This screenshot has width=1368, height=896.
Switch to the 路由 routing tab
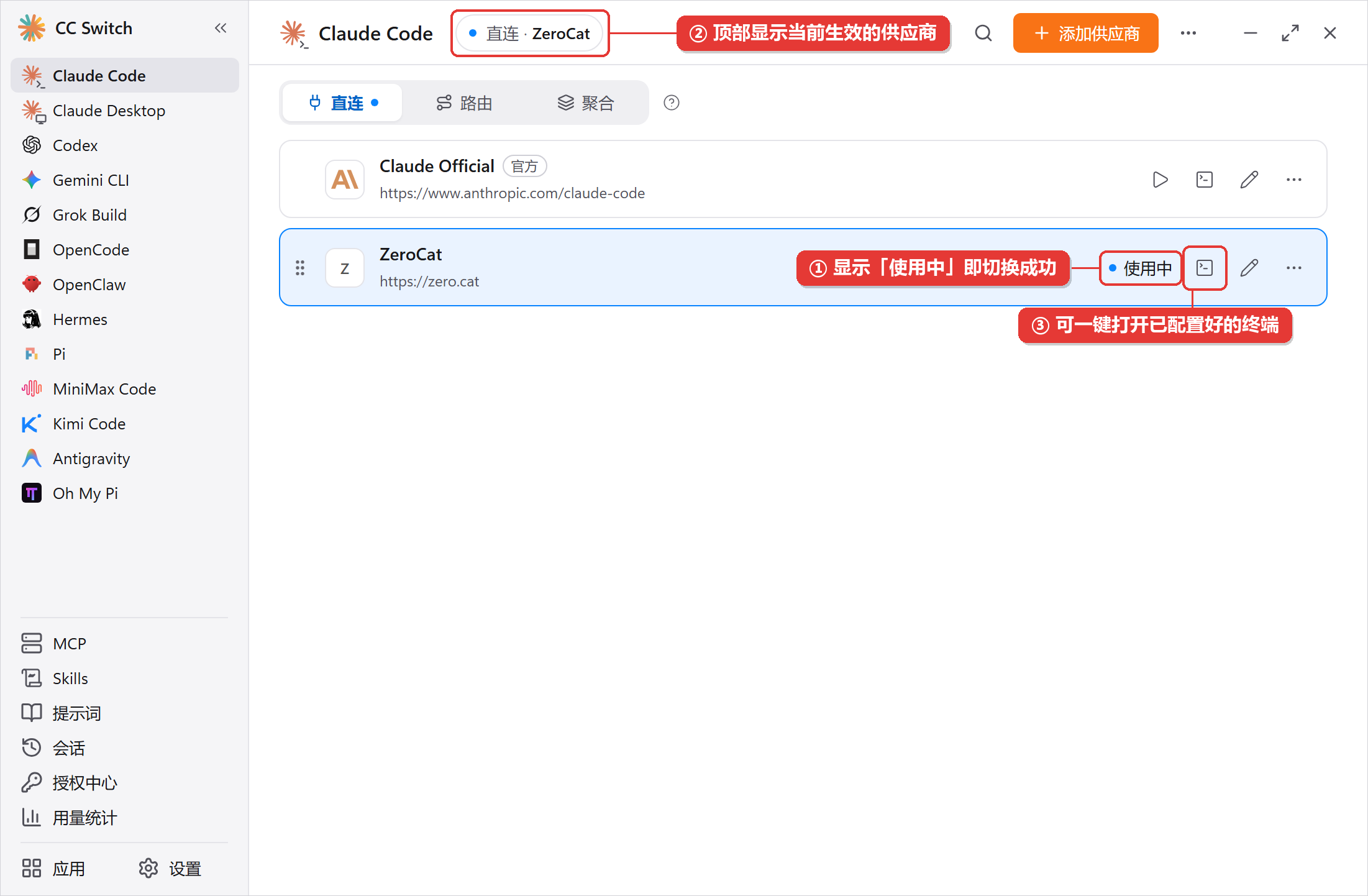click(464, 103)
